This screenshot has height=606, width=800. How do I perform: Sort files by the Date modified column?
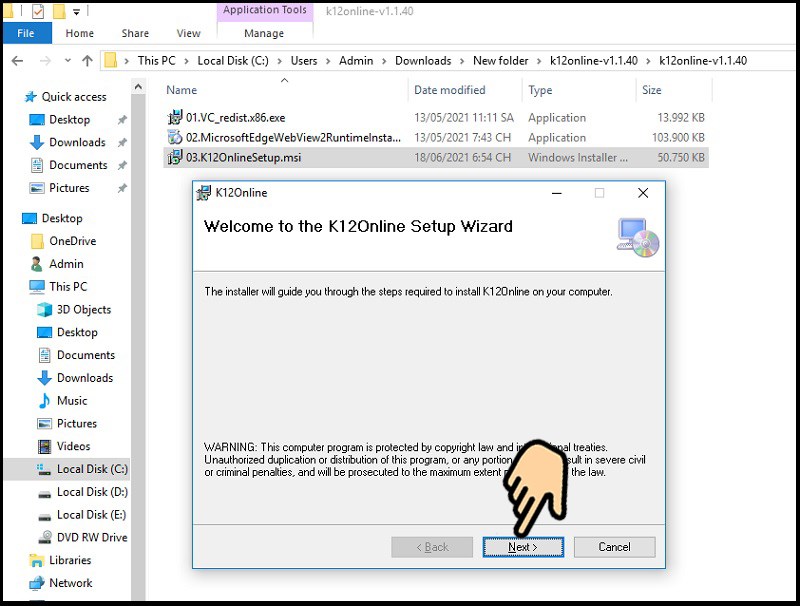(x=449, y=90)
